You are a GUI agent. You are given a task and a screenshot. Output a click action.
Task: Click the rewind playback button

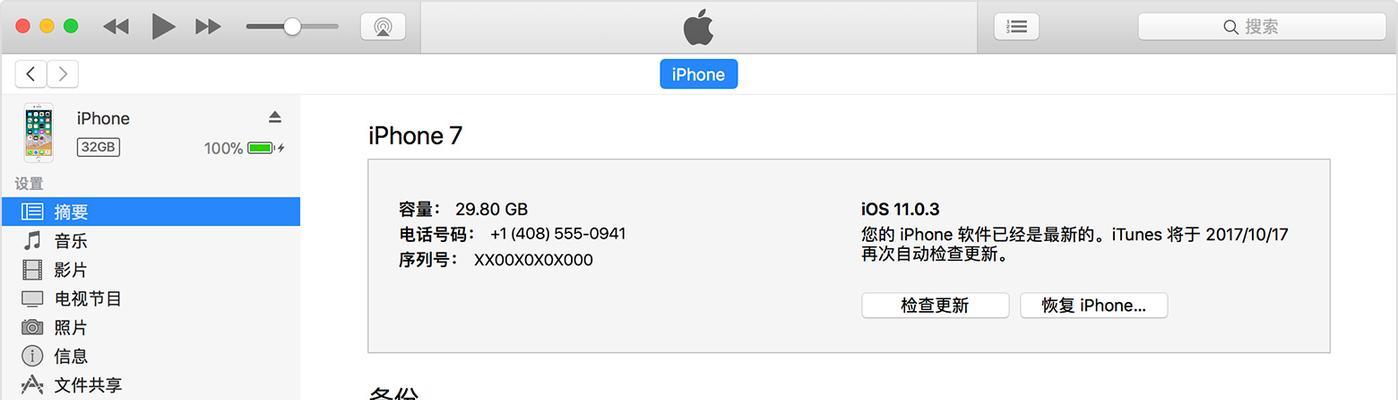click(x=116, y=27)
